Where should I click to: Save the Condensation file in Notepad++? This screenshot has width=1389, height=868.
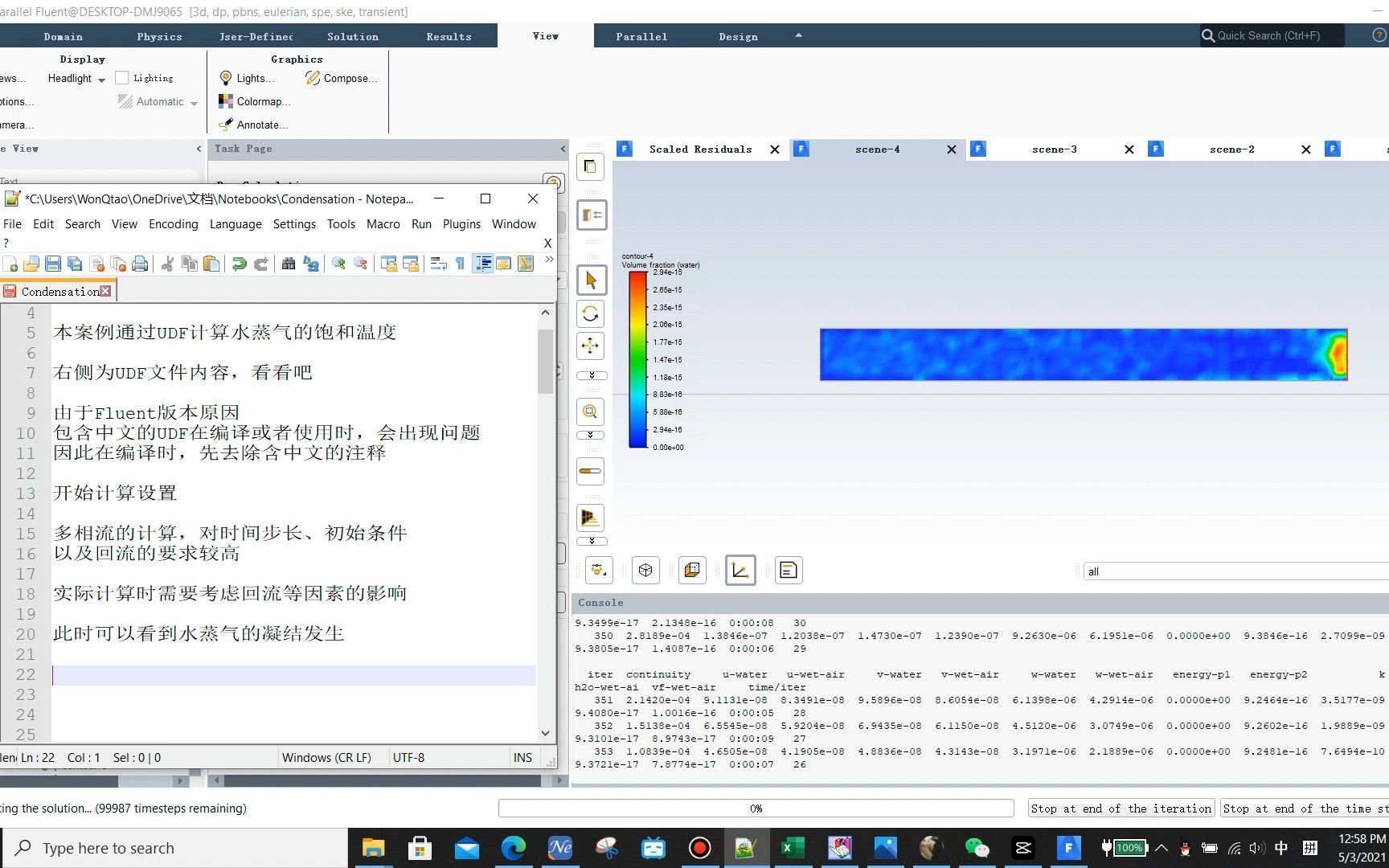[52, 264]
